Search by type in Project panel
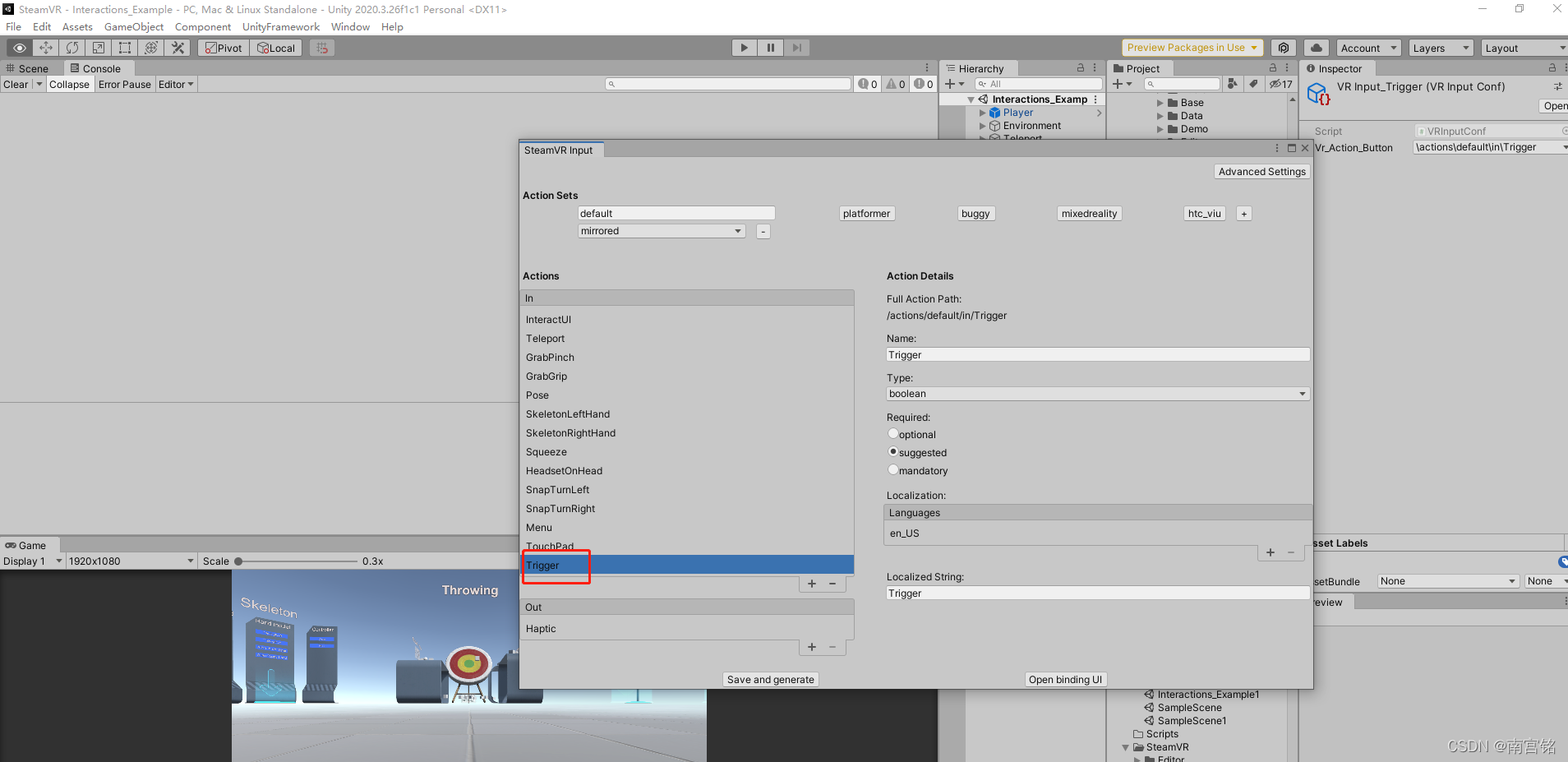Viewport: 1568px width, 762px height. tap(1232, 84)
